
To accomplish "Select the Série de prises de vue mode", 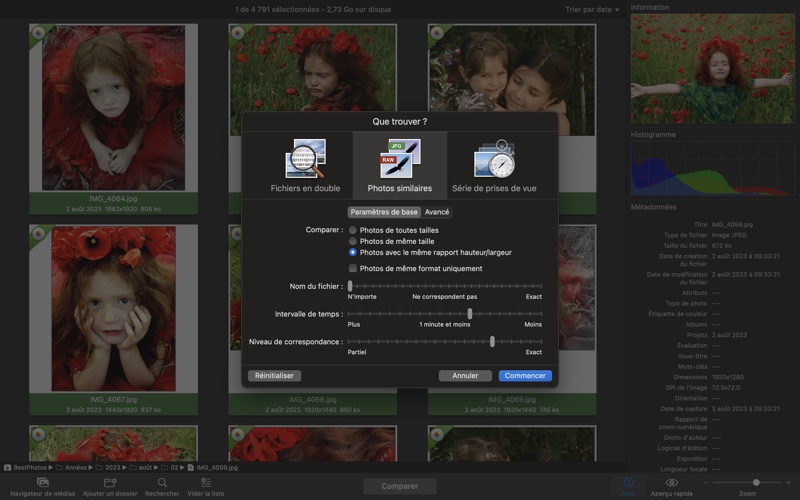I will click(x=494, y=165).
